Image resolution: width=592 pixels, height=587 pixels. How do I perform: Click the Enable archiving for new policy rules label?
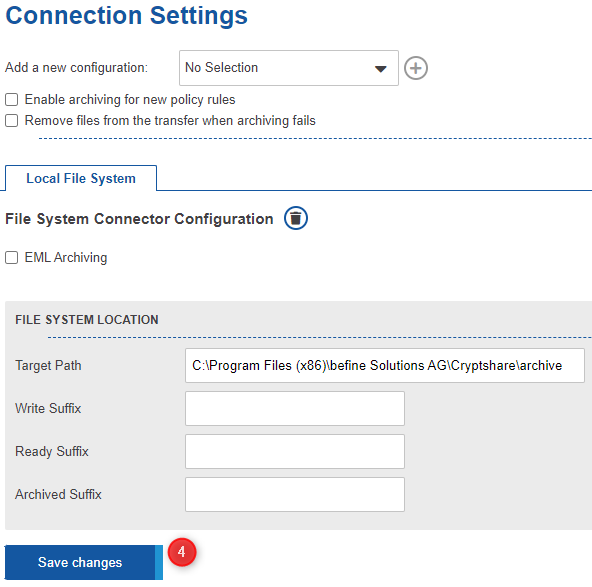[130, 100]
